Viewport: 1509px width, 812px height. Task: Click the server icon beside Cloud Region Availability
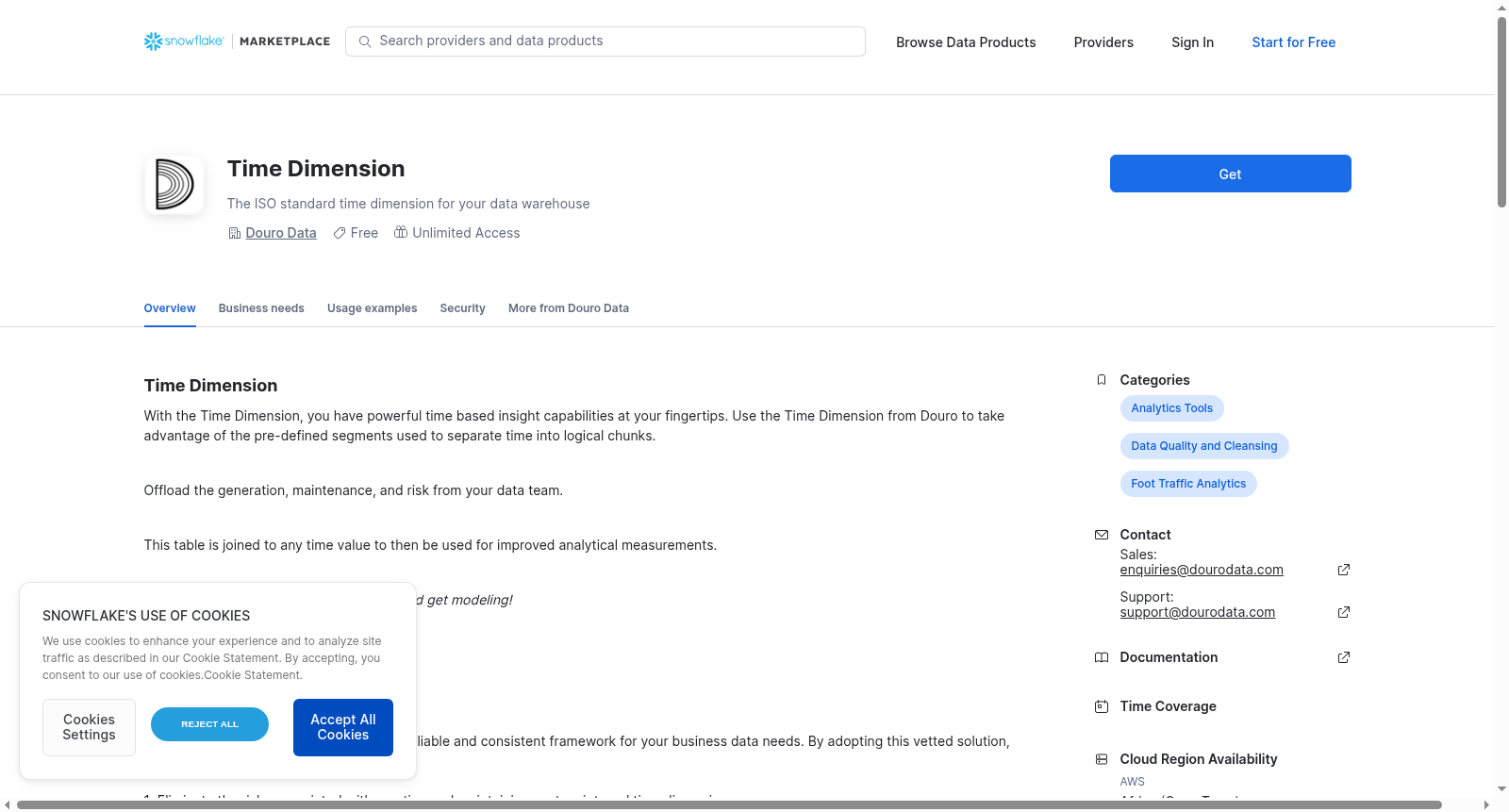pos(1102,759)
